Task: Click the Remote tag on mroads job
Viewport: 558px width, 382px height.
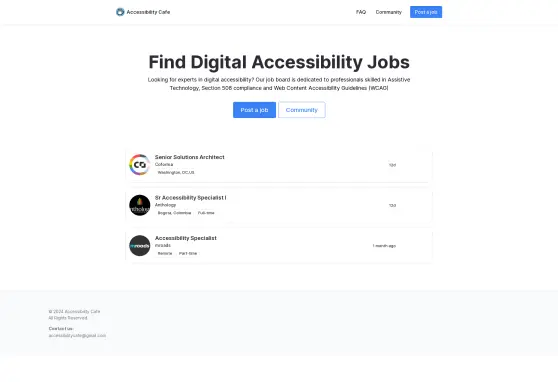Action: point(165,253)
